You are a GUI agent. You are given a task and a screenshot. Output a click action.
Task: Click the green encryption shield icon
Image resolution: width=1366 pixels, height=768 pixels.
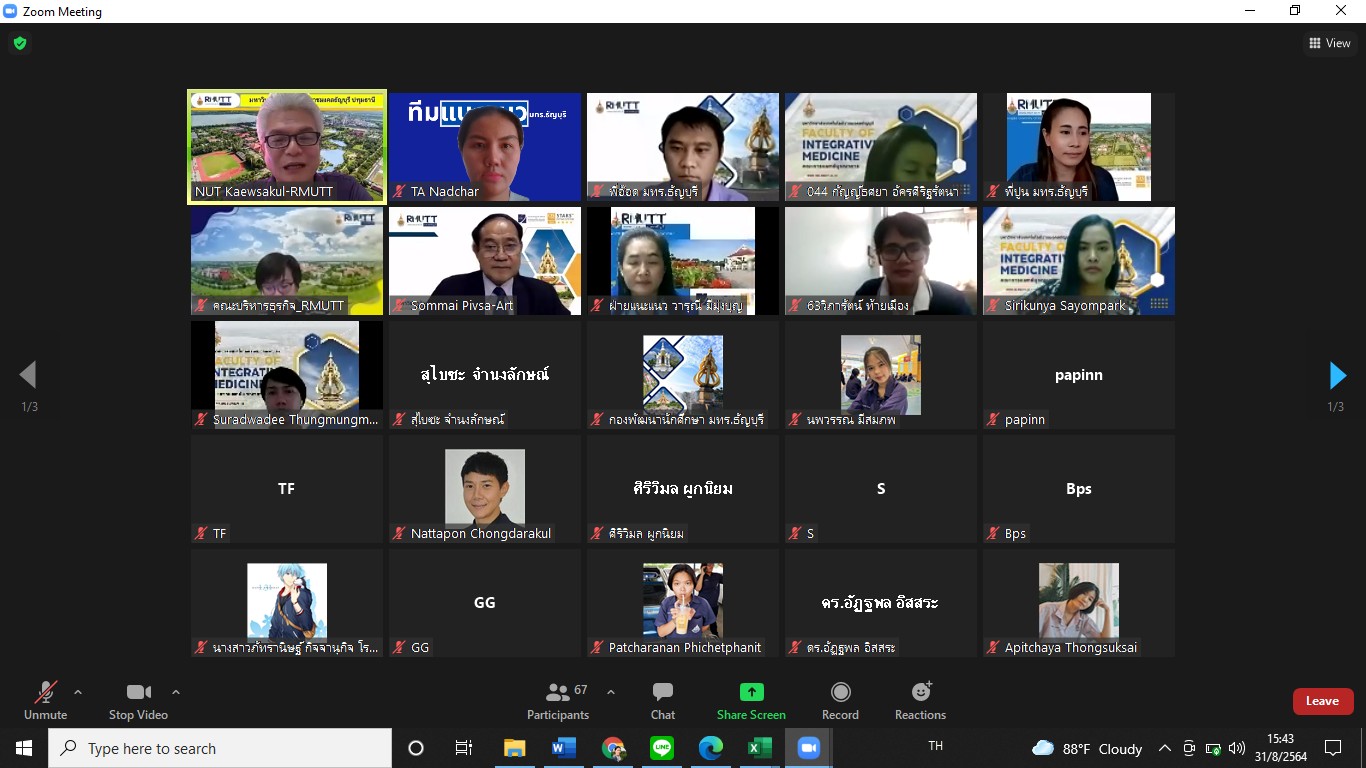[x=19, y=43]
